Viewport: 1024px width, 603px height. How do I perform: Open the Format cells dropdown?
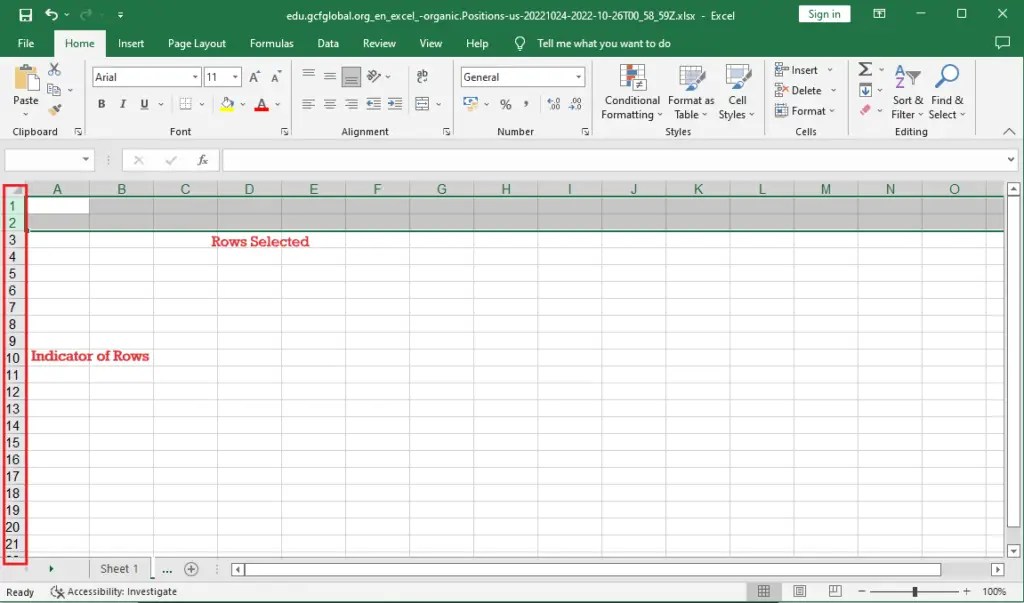click(805, 111)
